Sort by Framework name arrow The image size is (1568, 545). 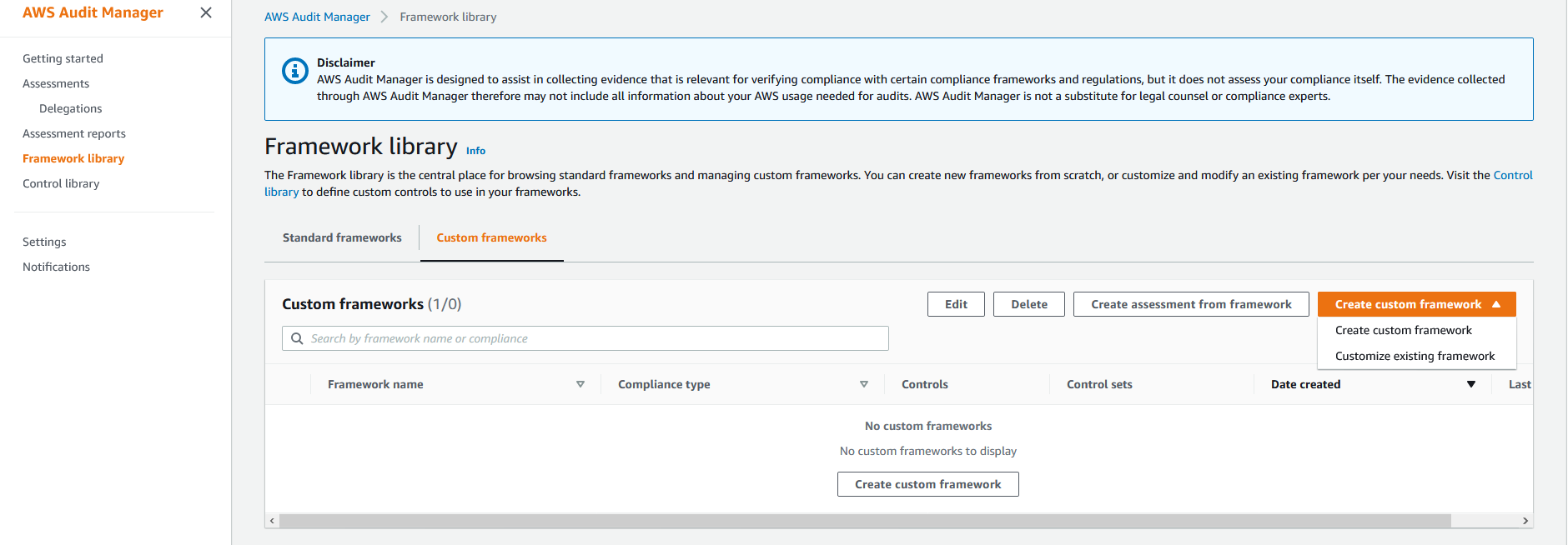(x=580, y=384)
